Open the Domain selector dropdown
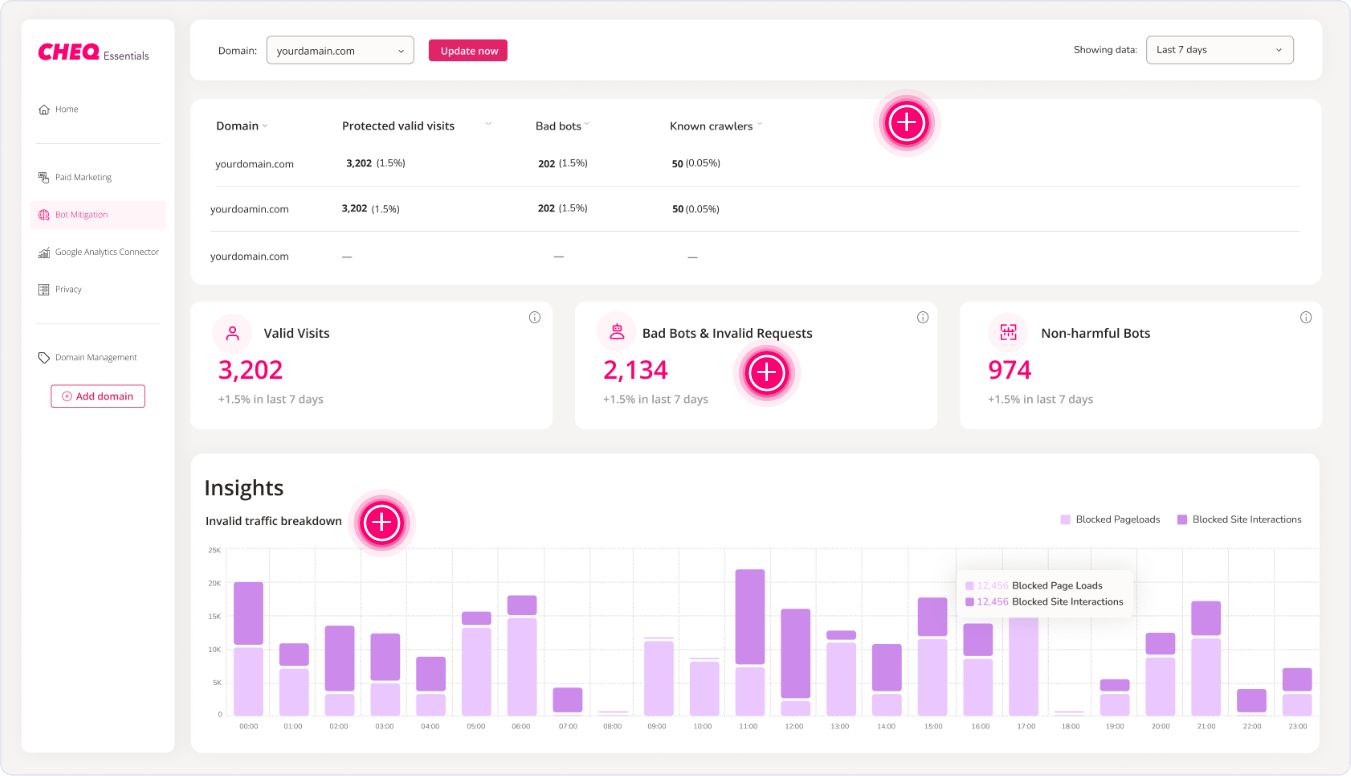This screenshot has height=776, width=1351. pos(340,49)
